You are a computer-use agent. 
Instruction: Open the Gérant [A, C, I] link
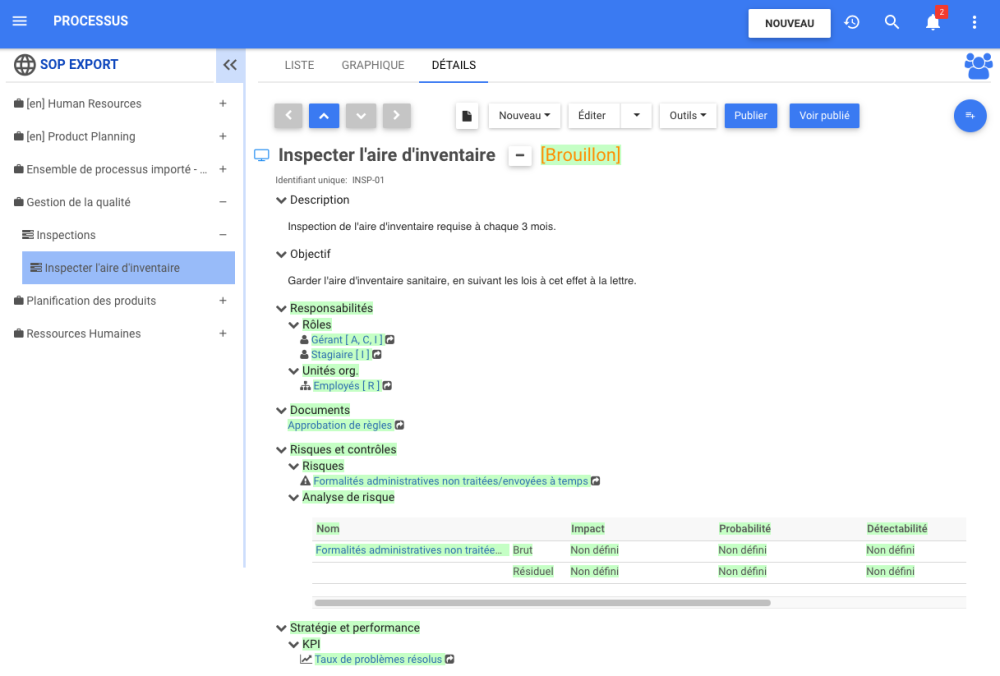pyautogui.click(x=346, y=340)
